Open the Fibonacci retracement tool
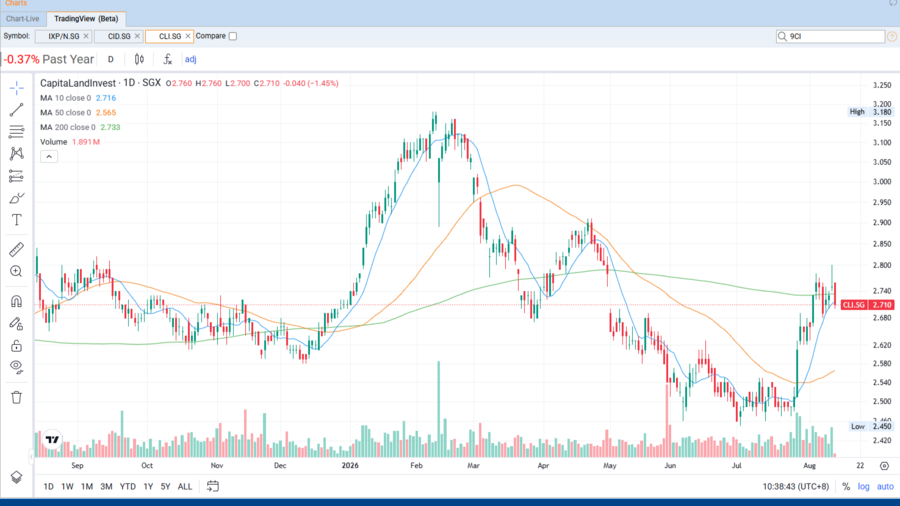This screenshot has height=506, width=900. pyautogui.click(x=17, y=132)
